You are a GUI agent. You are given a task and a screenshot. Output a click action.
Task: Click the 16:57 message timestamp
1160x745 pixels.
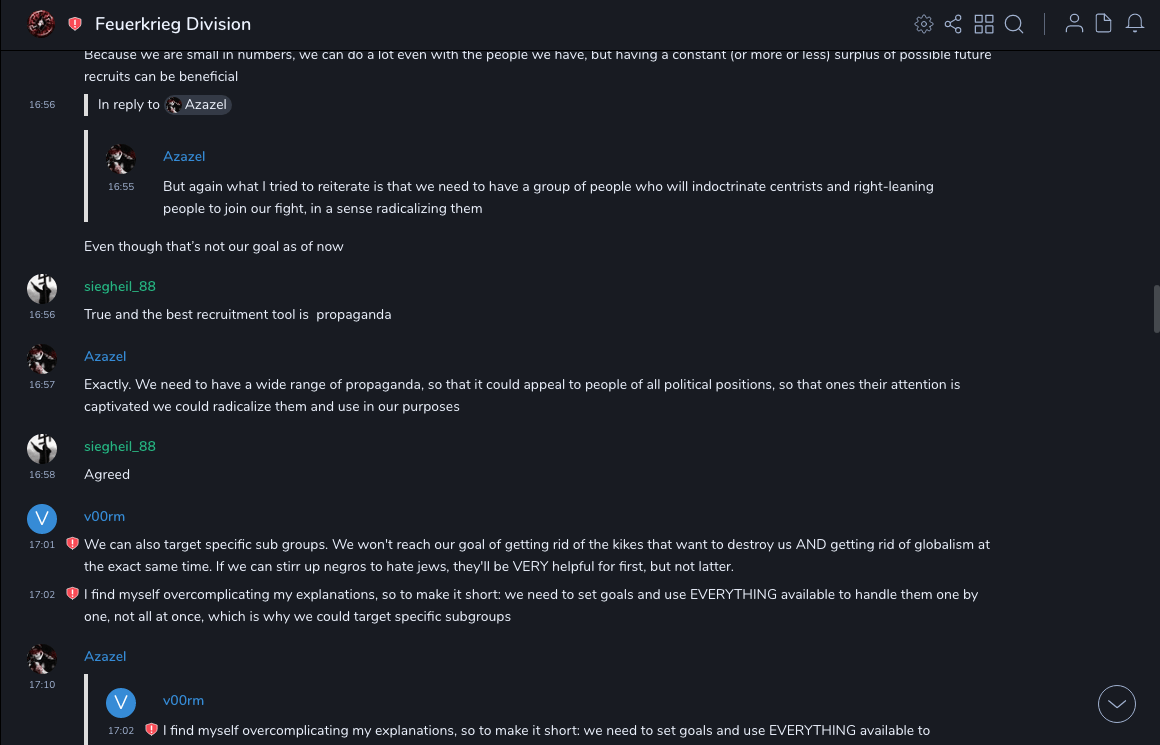coord(42,385)
